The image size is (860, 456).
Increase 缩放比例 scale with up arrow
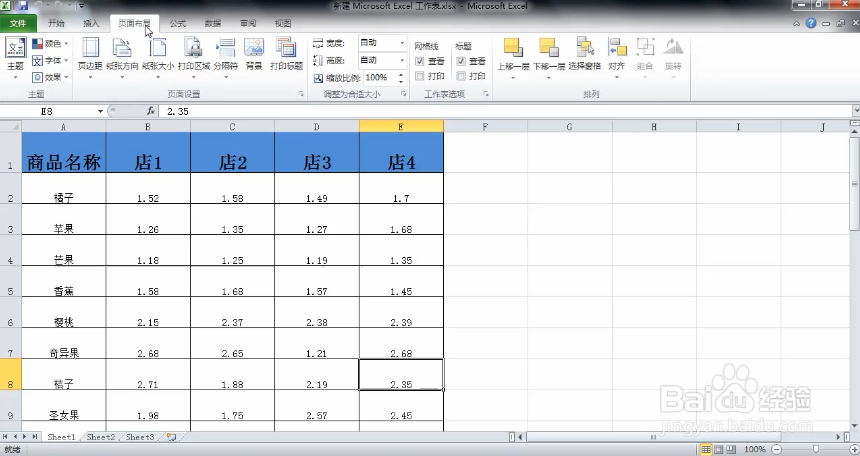401,75
